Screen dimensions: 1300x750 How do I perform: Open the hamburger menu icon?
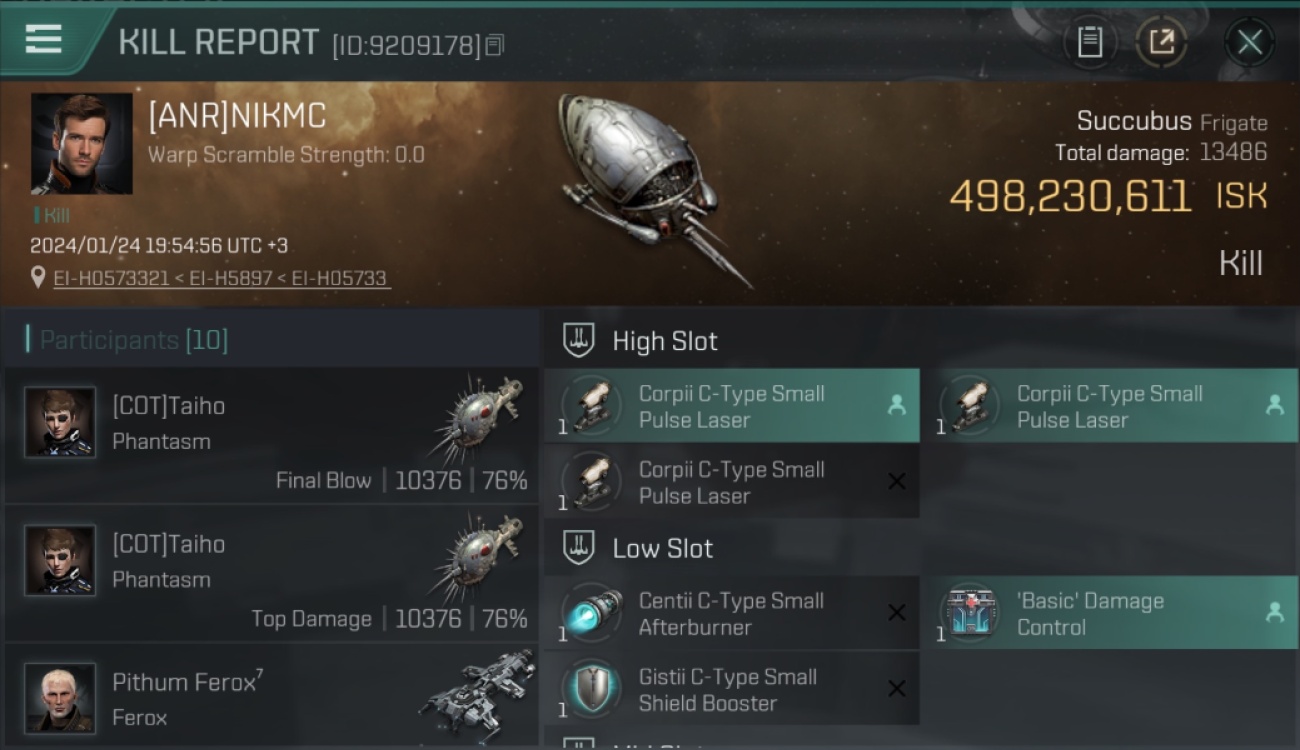point(43,41)
